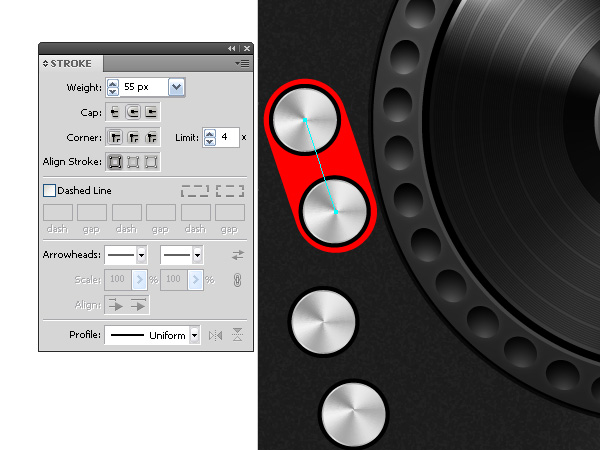Align stroke to inside
This screenshot has height=450, width=600.
pyautogui.click(x=133, y=162)
